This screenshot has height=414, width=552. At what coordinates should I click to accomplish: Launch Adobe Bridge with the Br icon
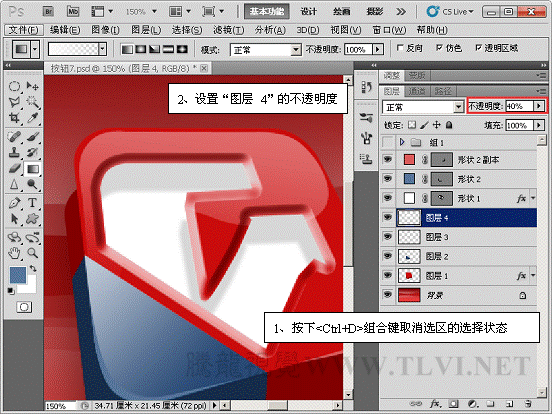[49, 12]
